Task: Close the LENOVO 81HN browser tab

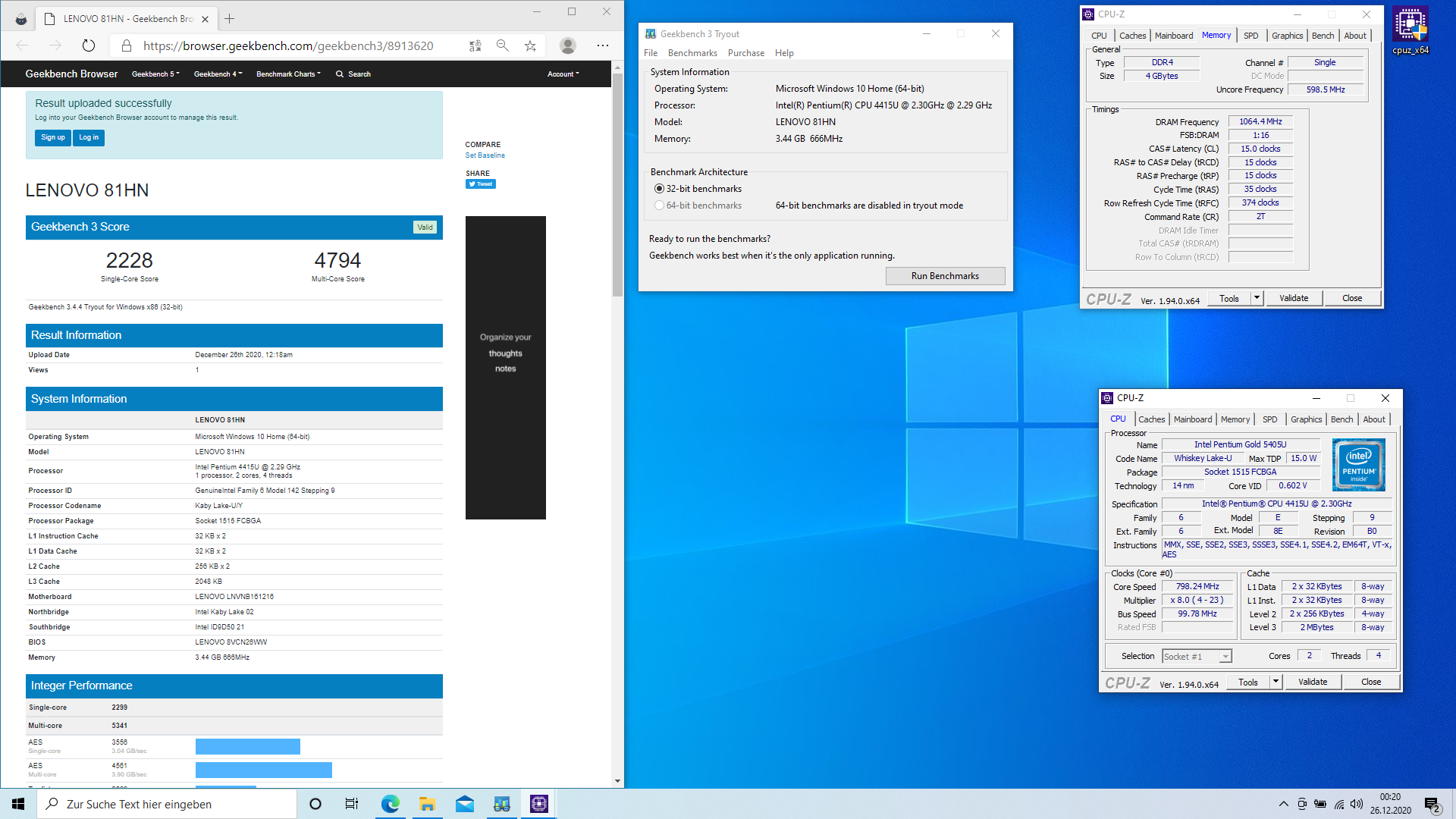Action: (x=205, y=19)
